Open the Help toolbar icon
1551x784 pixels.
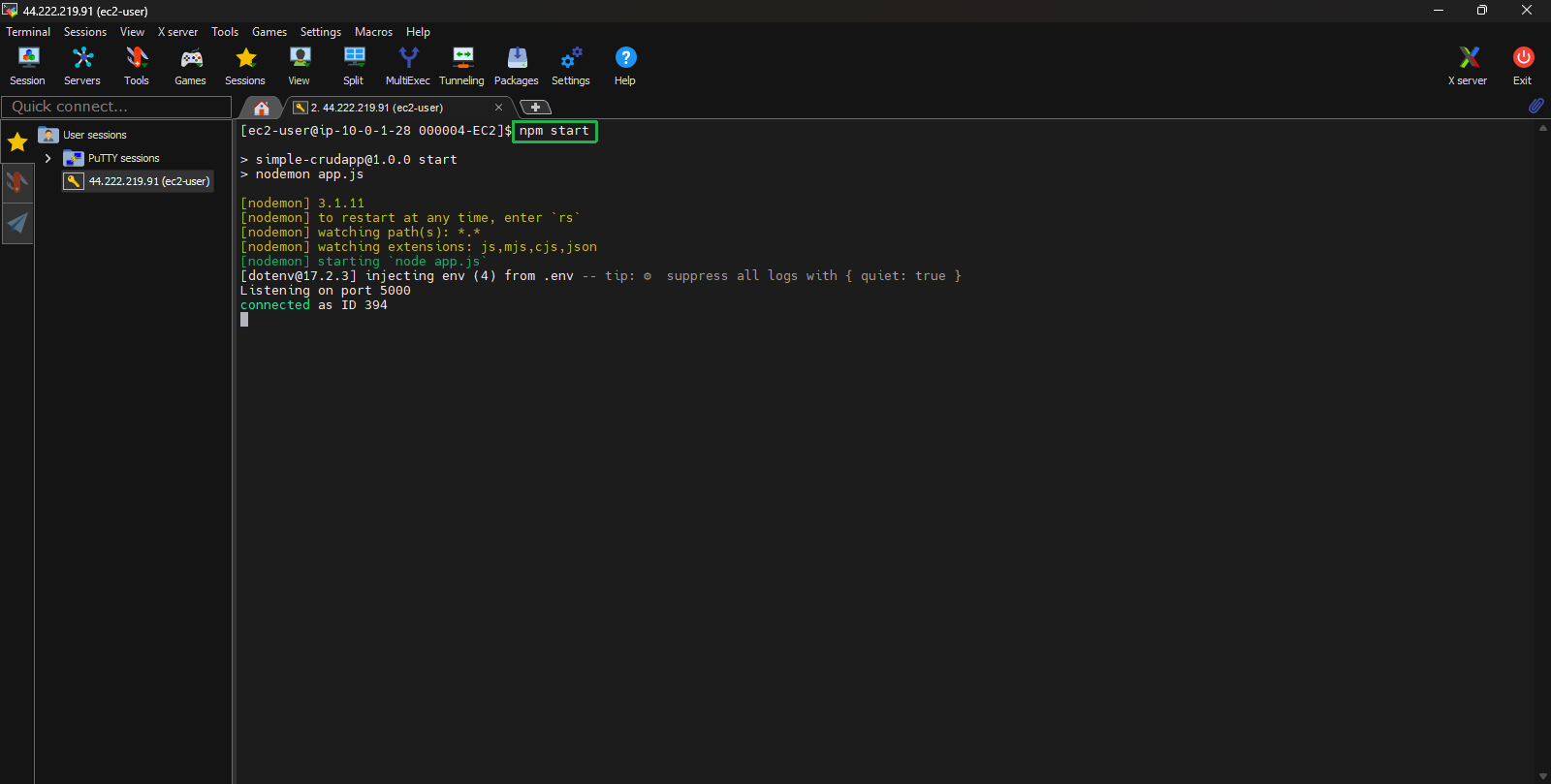(625, 66)
